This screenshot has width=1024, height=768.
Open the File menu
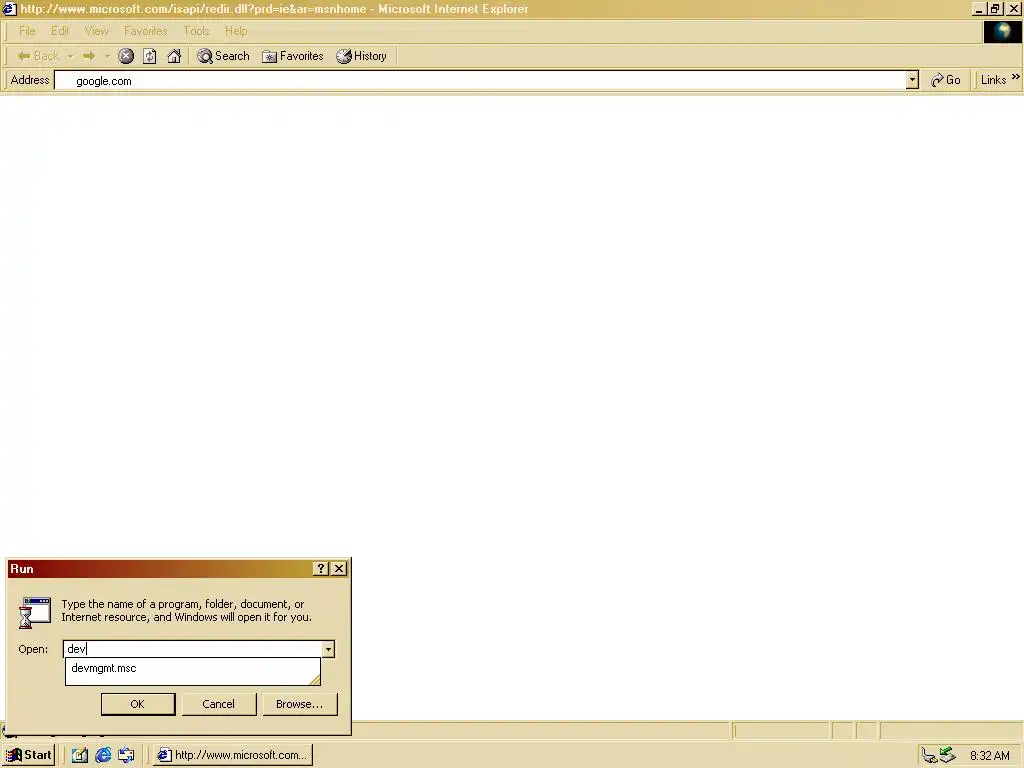pyautogui.click(x=27, y=31)
